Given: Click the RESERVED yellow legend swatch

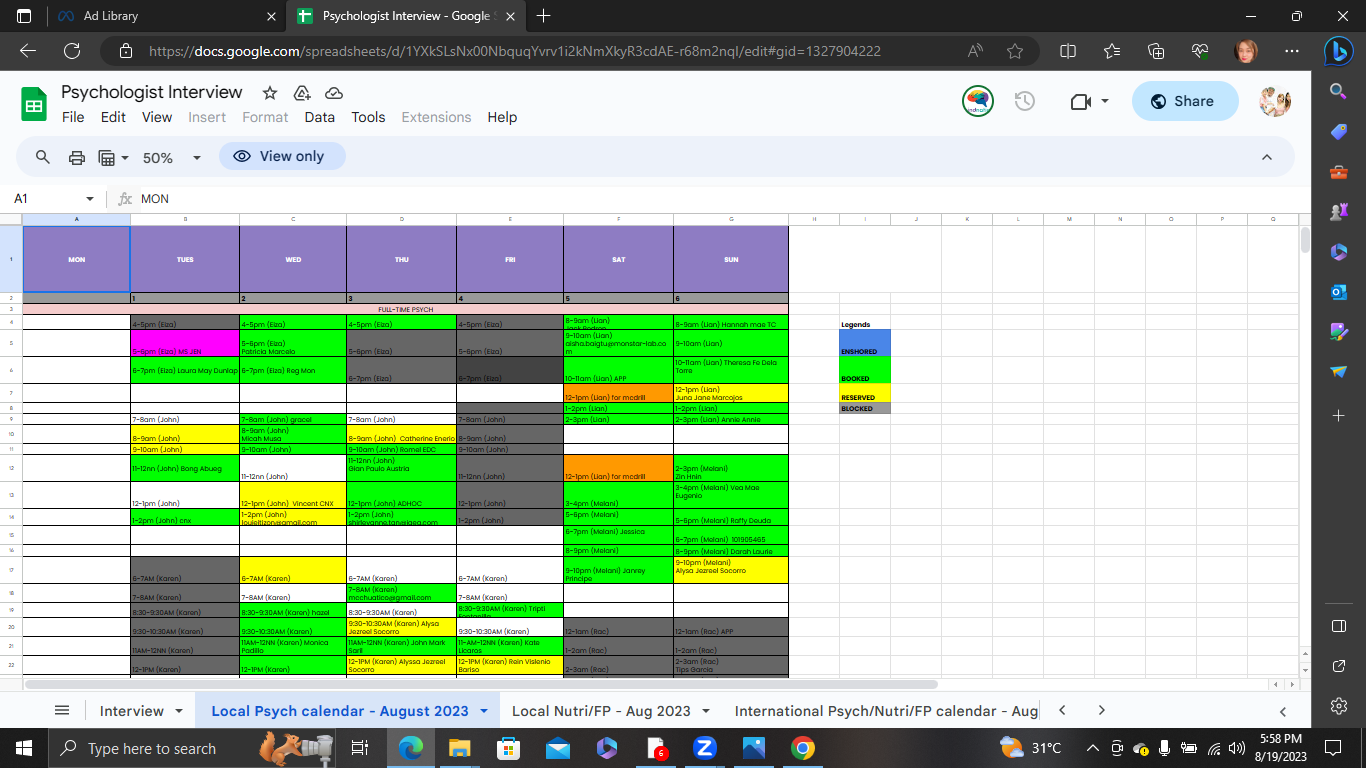Looking at the screenshot, I should 865,392.
